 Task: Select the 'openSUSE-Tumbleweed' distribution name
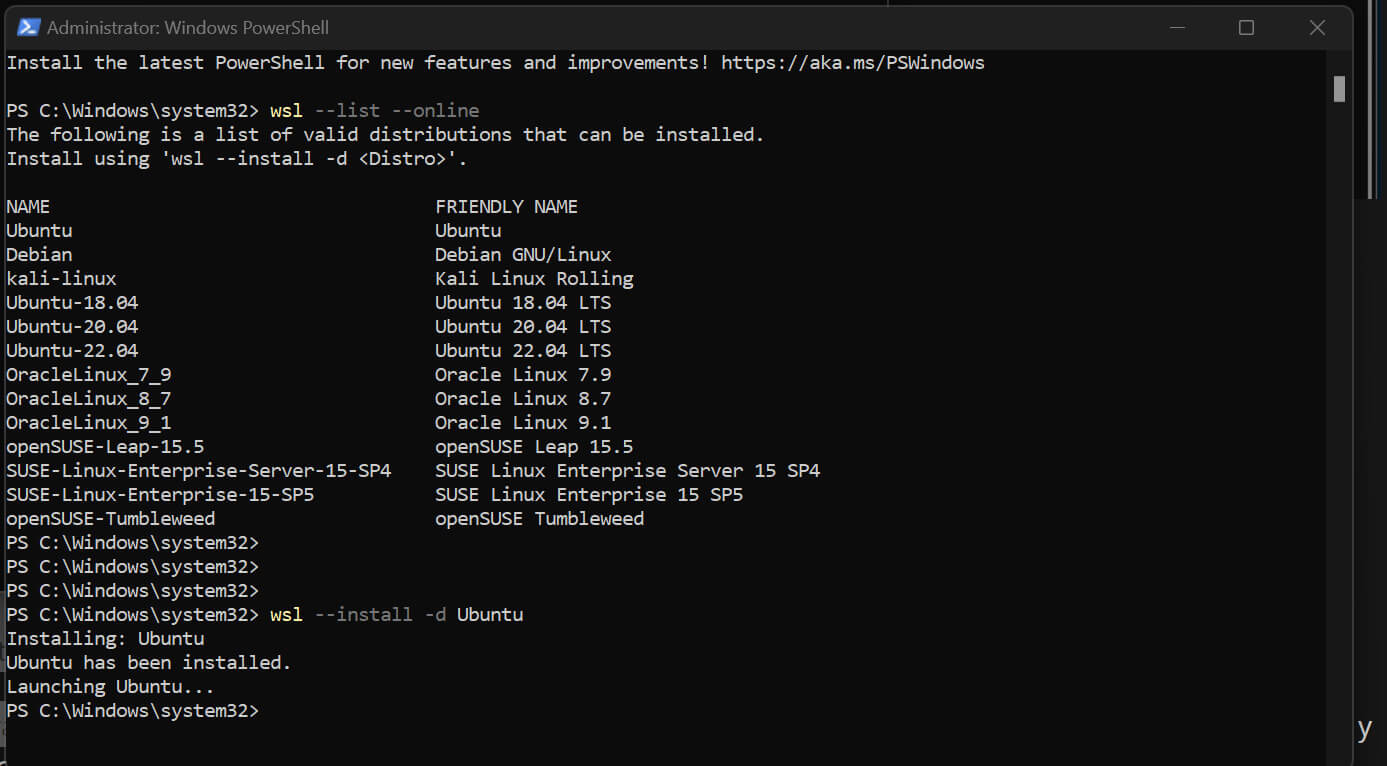click(x=110, y=518)
